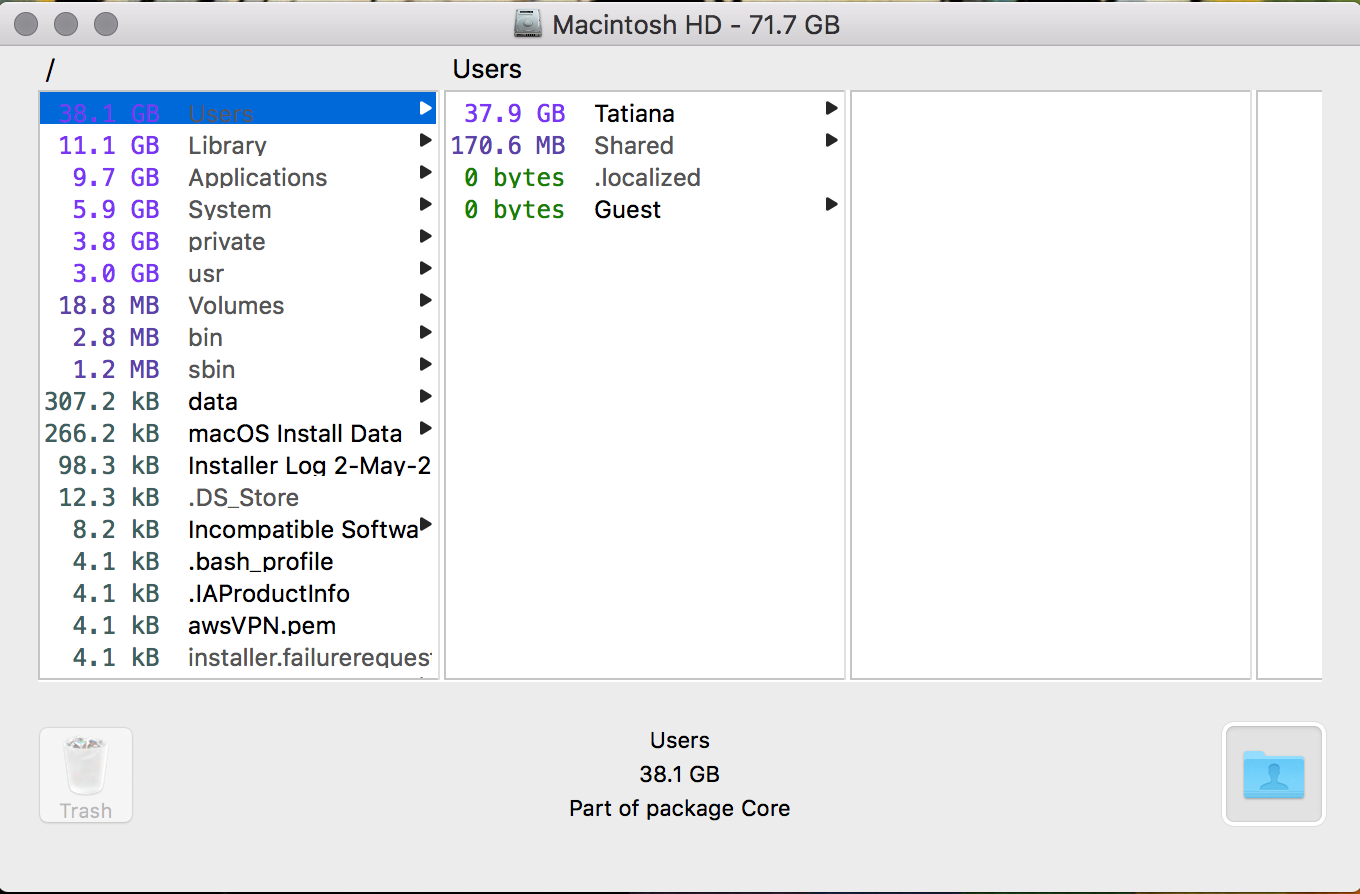Select the .DS_Store file
The width and height of the screenshot is (1360, 894).
[x=242, y=497]
